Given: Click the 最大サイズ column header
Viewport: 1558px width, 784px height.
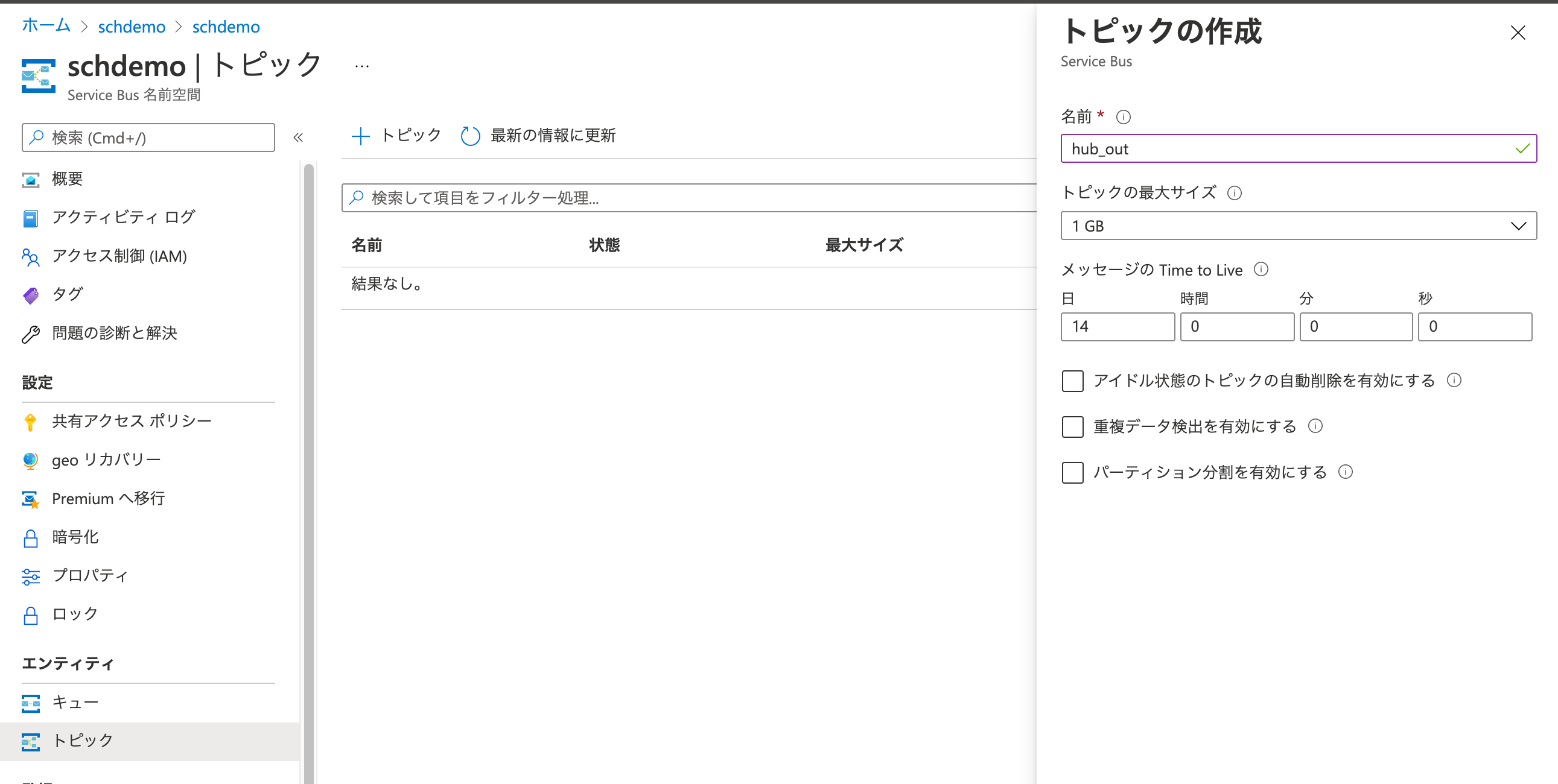Looking at the screenshot, I should tap(864, 245).
